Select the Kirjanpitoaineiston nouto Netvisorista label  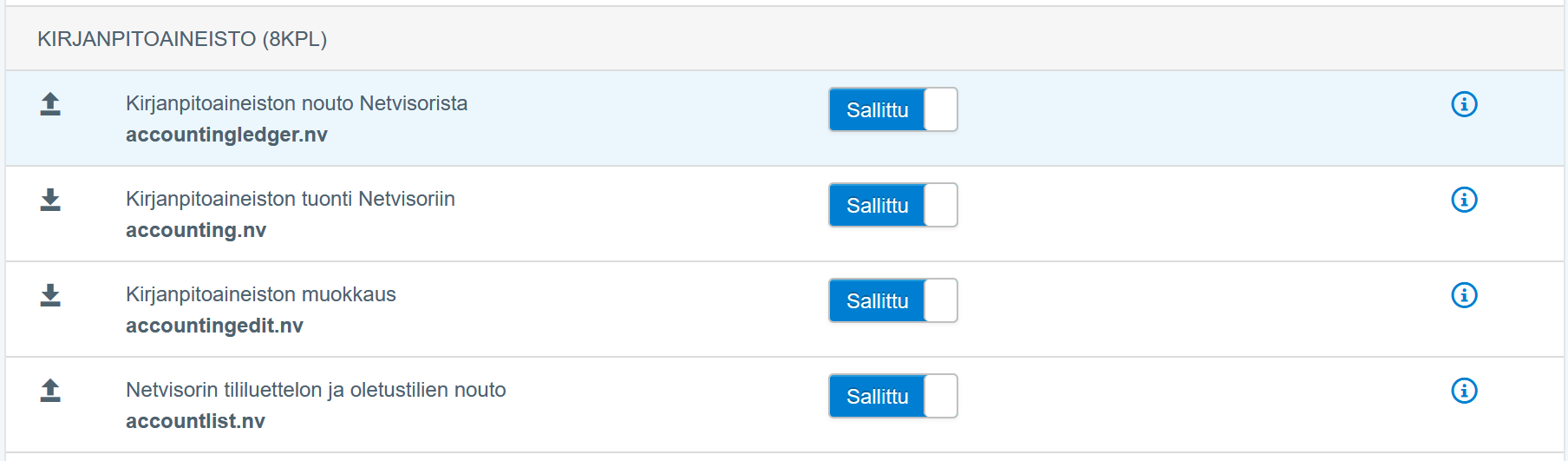pos(297,103)
